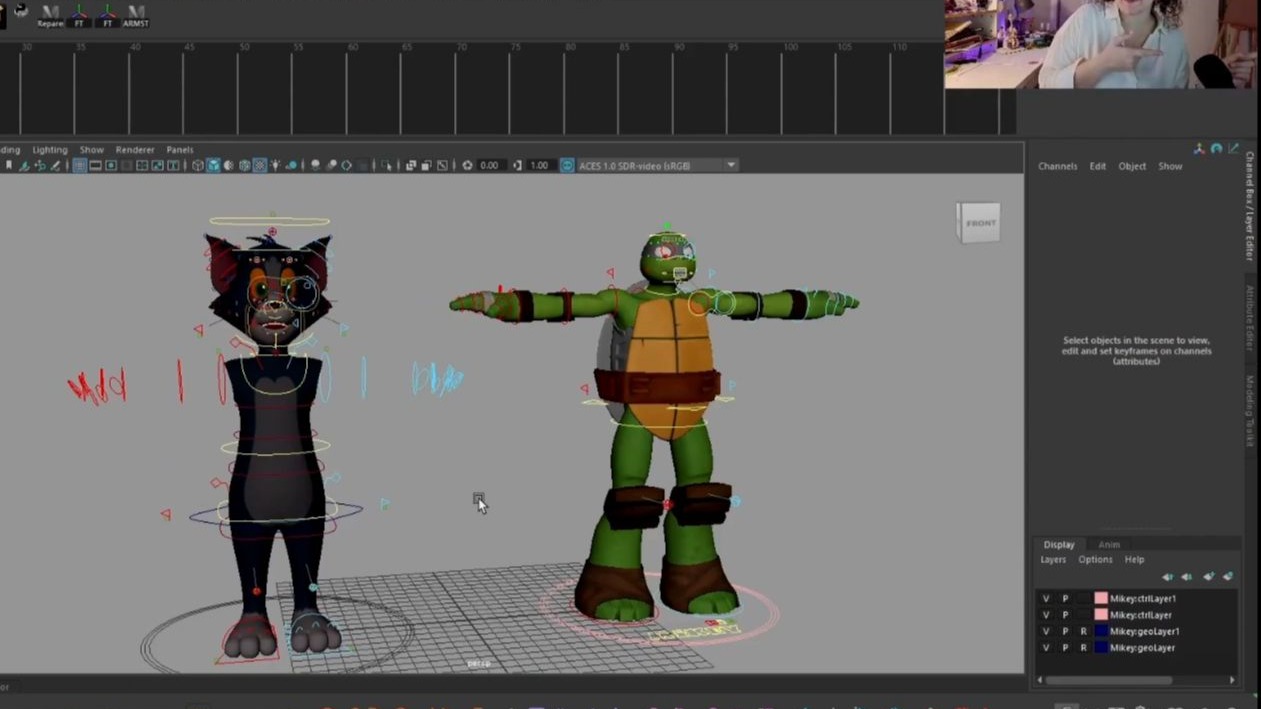
Task: Toggle the film gate icon
Action: [95, 165]
